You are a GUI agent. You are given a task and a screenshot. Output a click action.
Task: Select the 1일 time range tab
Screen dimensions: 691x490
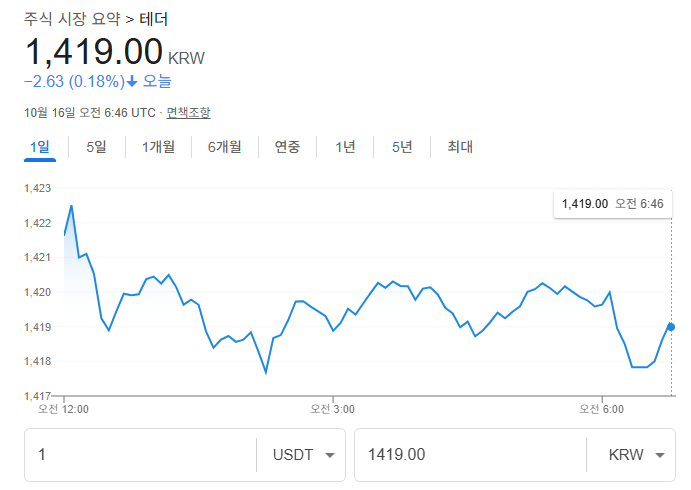(40, 147)
